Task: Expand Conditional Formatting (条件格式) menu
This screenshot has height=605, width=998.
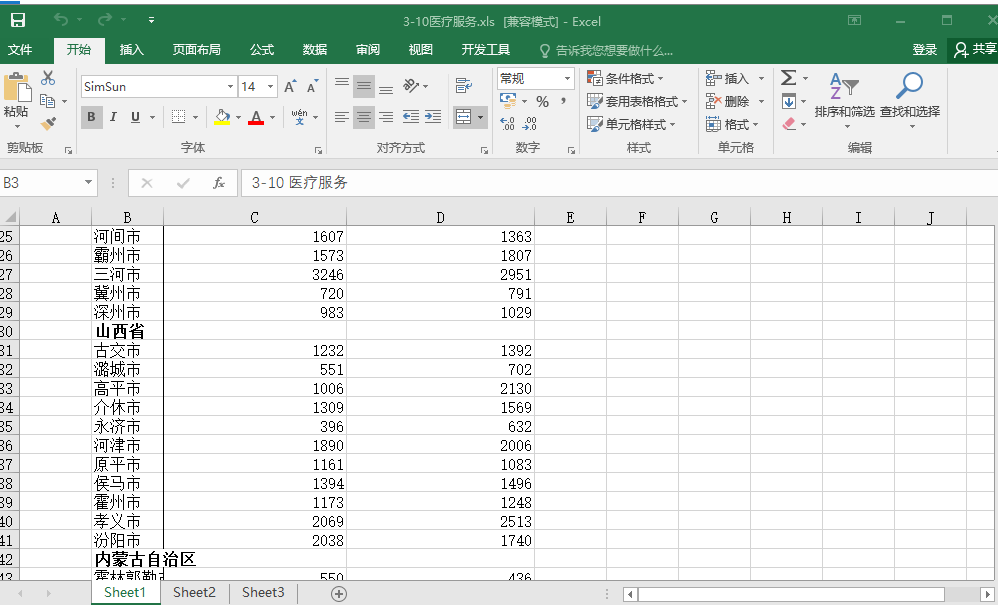Action: tap(625, 78)
